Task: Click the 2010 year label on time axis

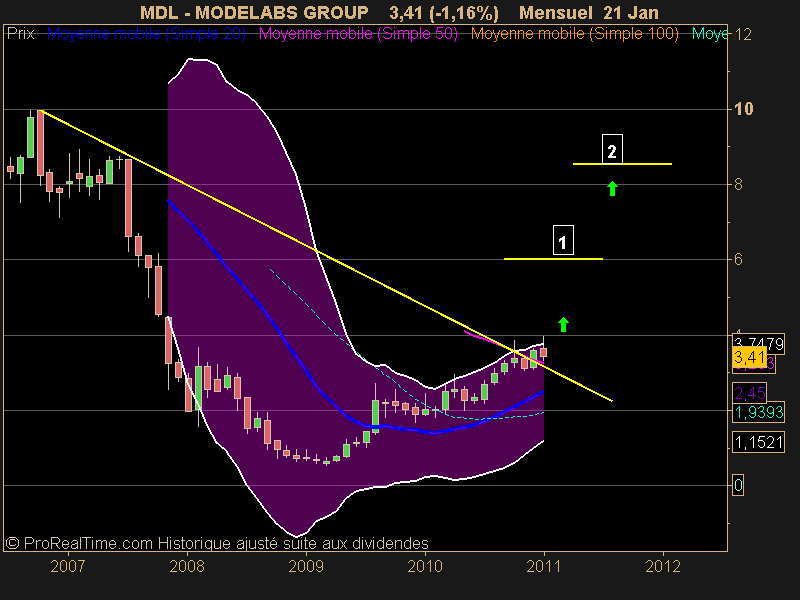Action: (x=425, y=566)
